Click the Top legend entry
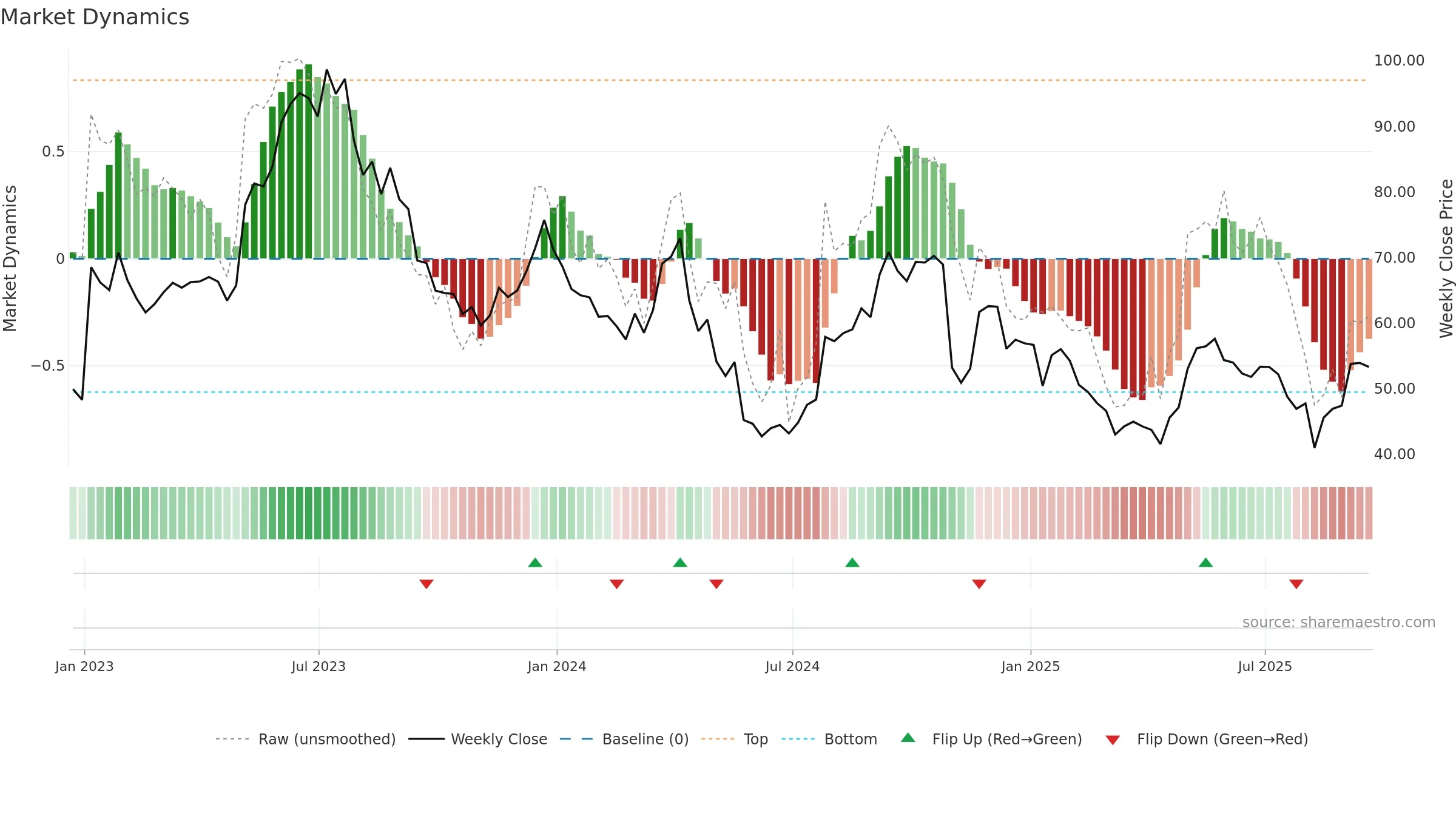The image size is (1456, 819). pos(735,739)
